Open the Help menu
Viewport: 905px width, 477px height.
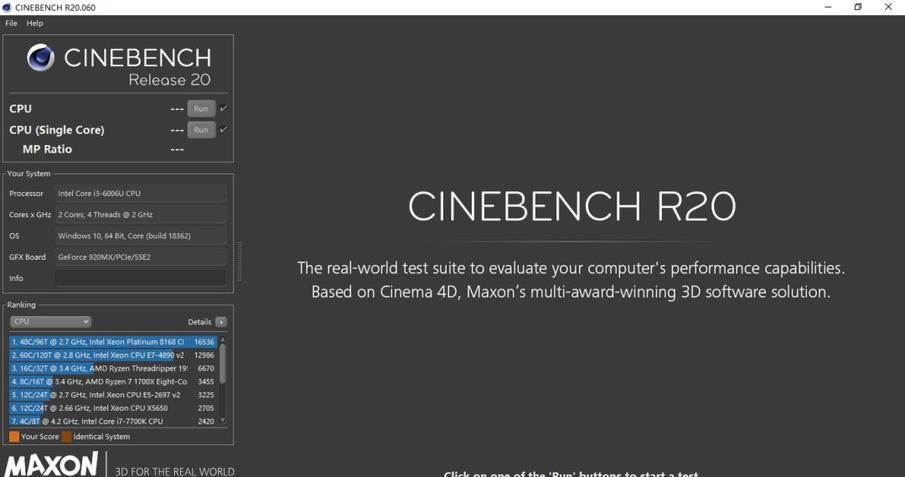point(35,23)
